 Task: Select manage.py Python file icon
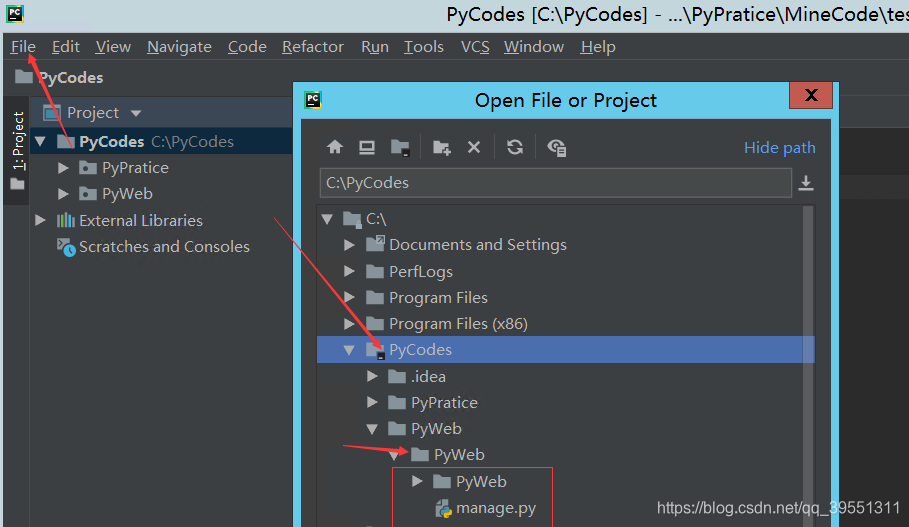[x=443, y=508]
